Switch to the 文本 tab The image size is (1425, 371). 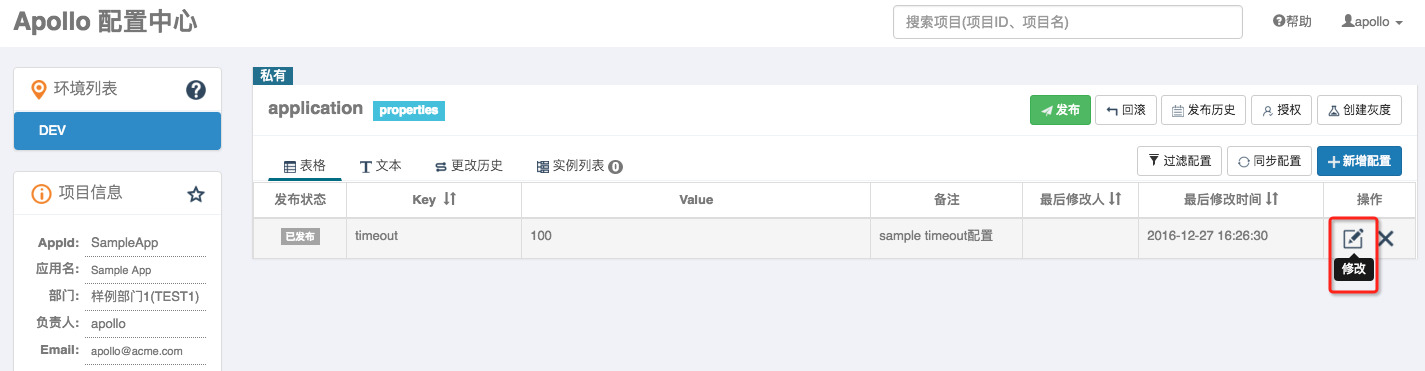pos(381,166)
